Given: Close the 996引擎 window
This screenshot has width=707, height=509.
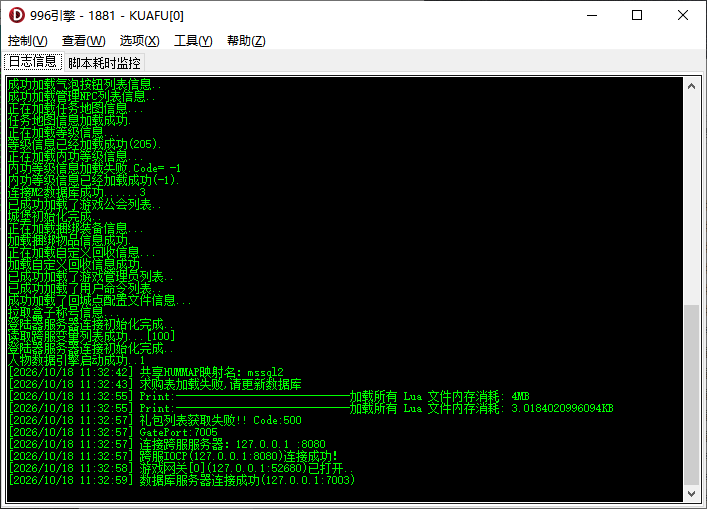Looking at the screenshot, I should 683,15.
